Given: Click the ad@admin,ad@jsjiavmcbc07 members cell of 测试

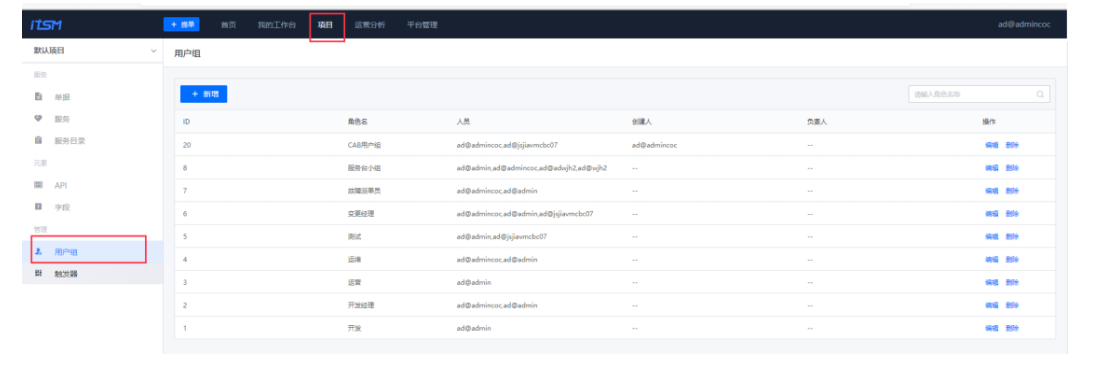Looking at the screenshot, I should click(x=501, y=236).
